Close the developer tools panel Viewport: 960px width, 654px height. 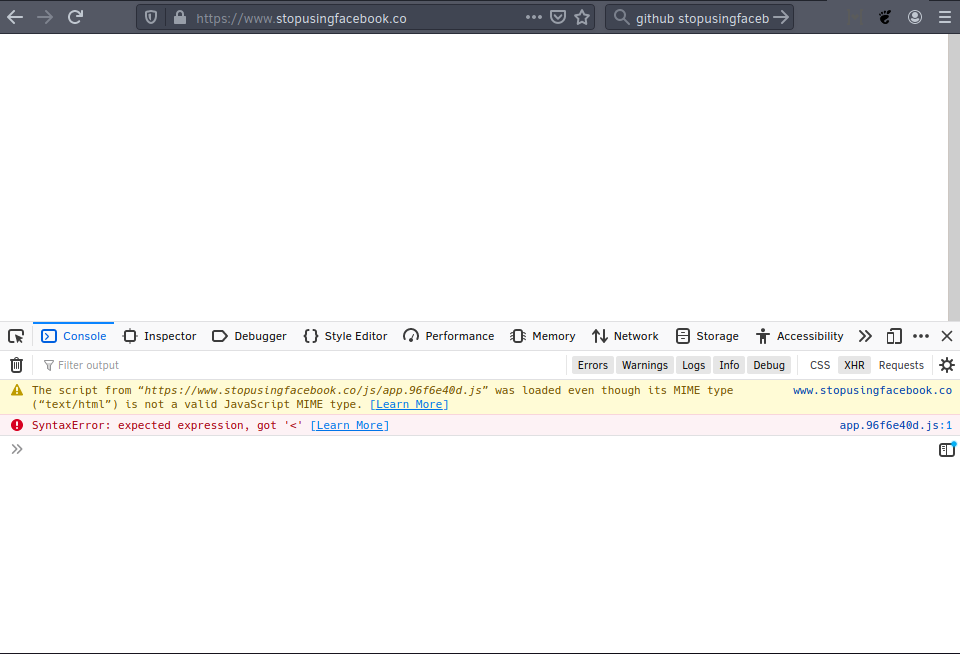947,336
